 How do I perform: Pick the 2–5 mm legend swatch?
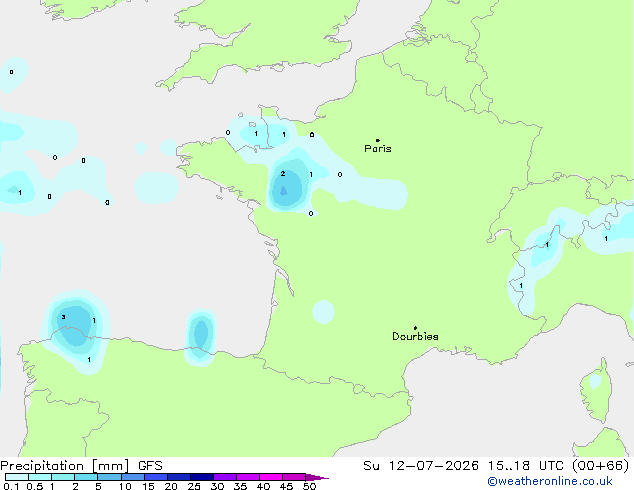point(86,477)
